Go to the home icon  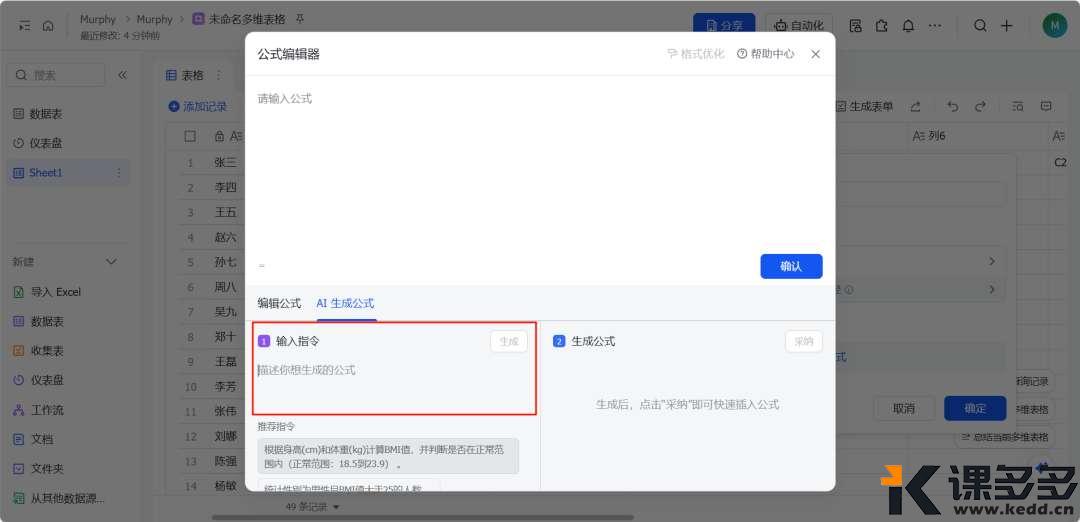(x=48, y=26)
